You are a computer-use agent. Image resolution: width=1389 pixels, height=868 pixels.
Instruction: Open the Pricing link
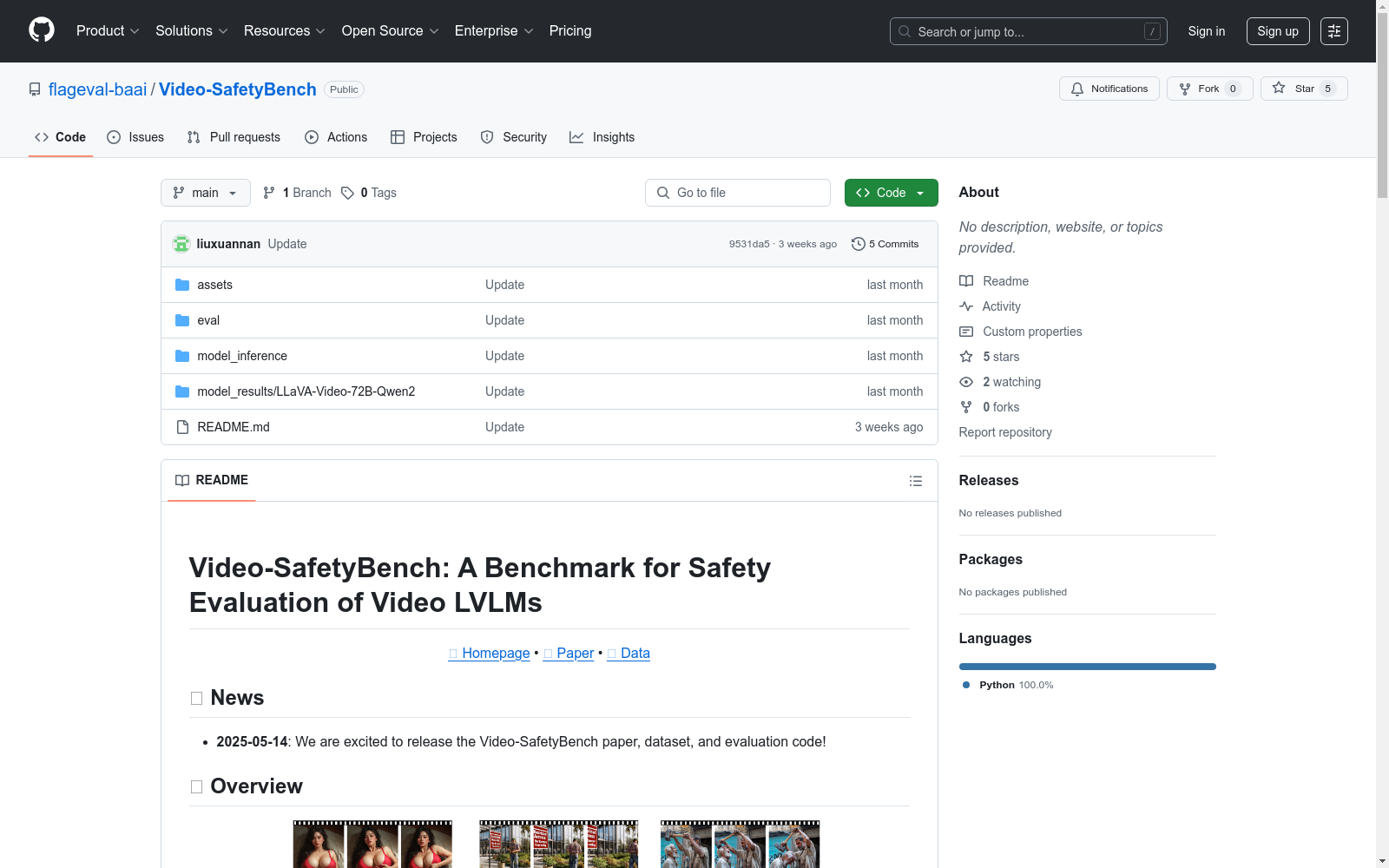point(570,30)
